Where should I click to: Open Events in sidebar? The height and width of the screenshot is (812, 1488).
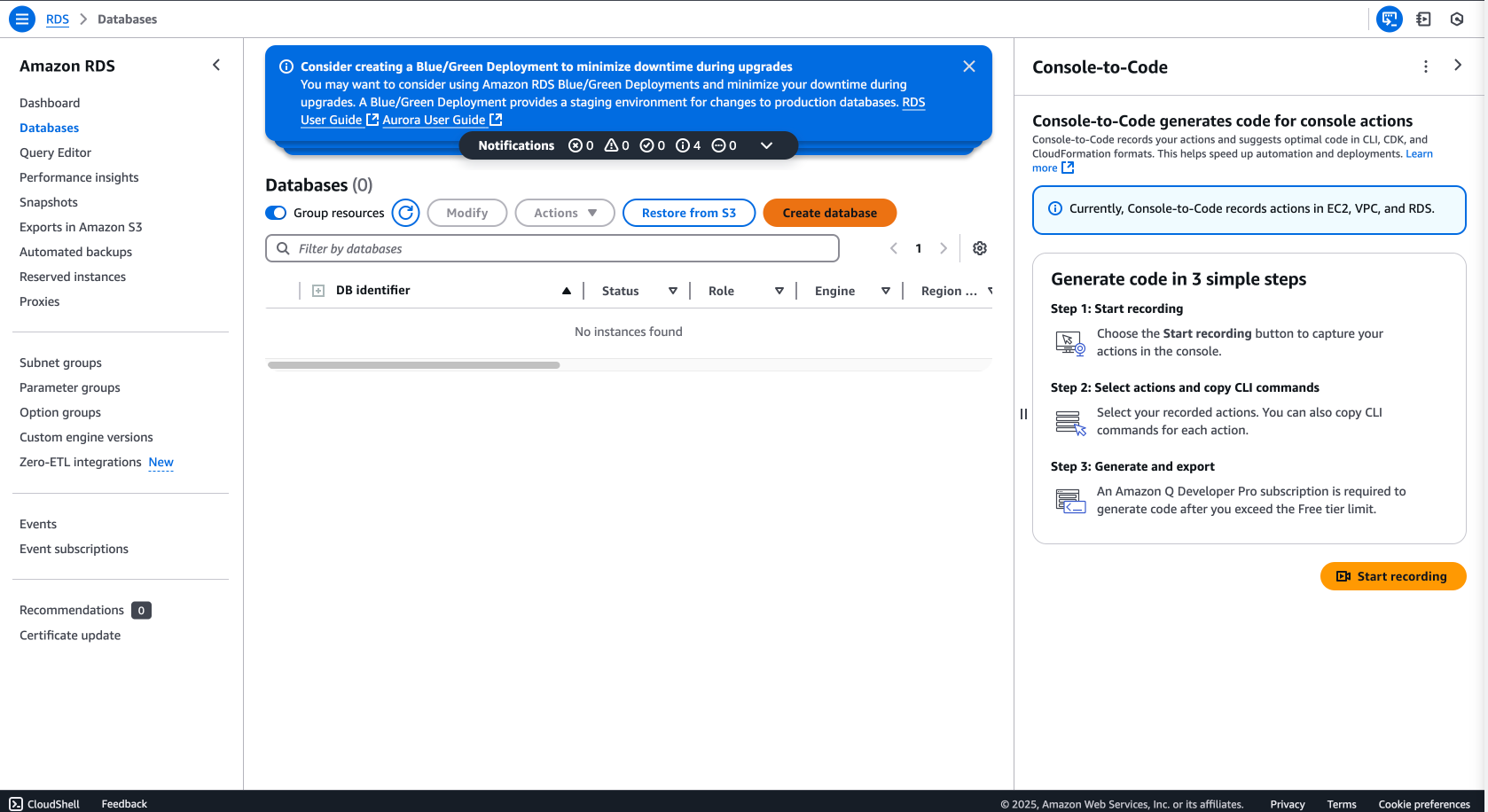tap(38, 524)
